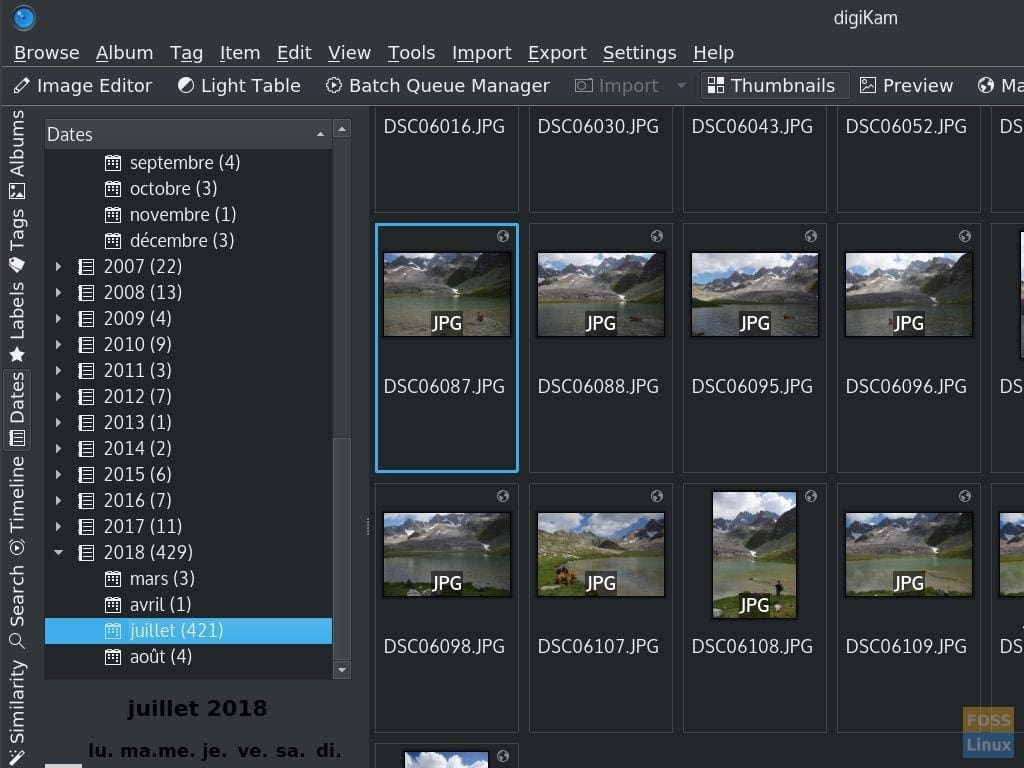Viewport: 1024px width, 768px height.
Task: Click geolocation globe icon on DSC06107.JPG
Action: click(x=656, y=496)
